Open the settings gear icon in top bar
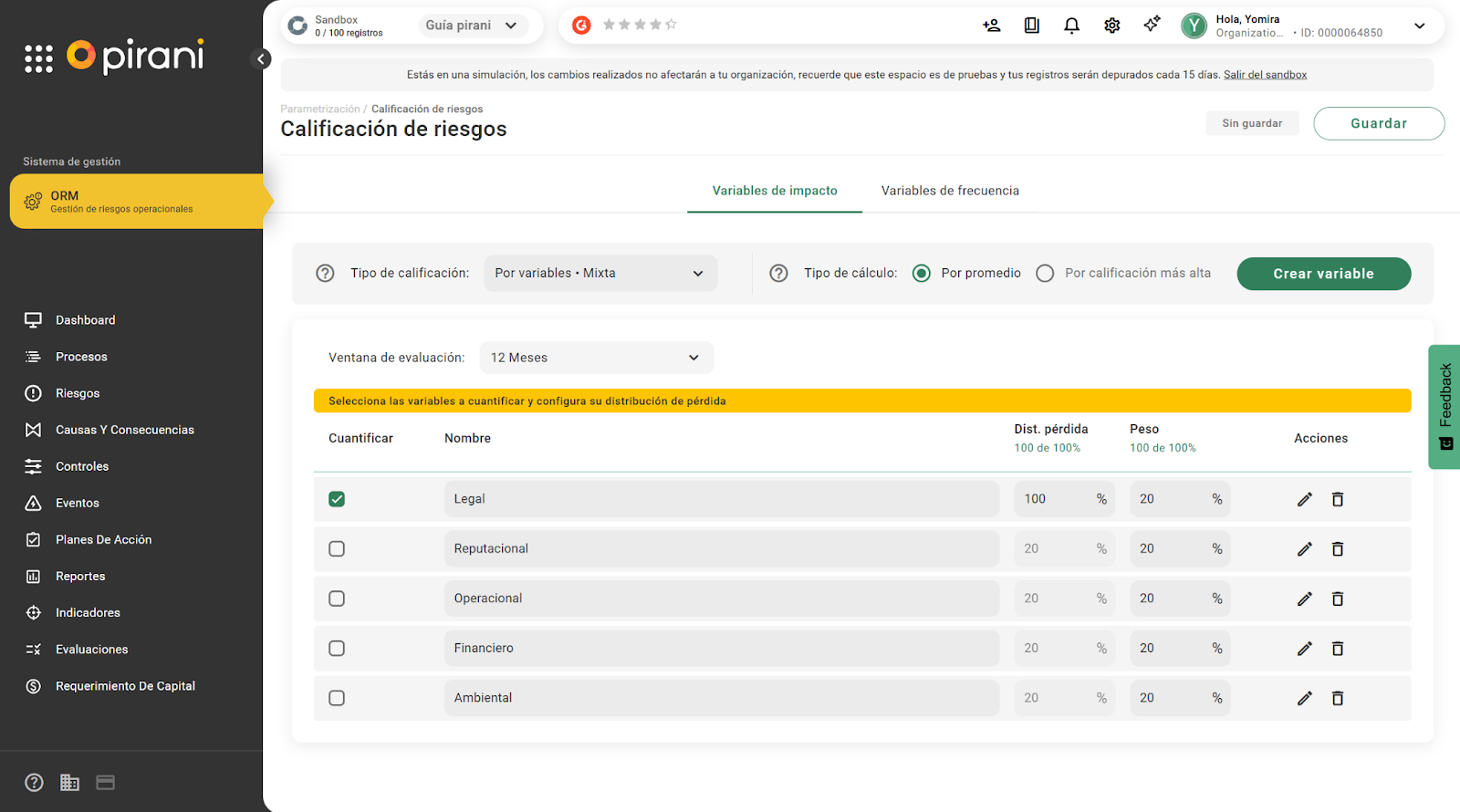The height and width of the screenshot is (812, 1460). 1111,26
